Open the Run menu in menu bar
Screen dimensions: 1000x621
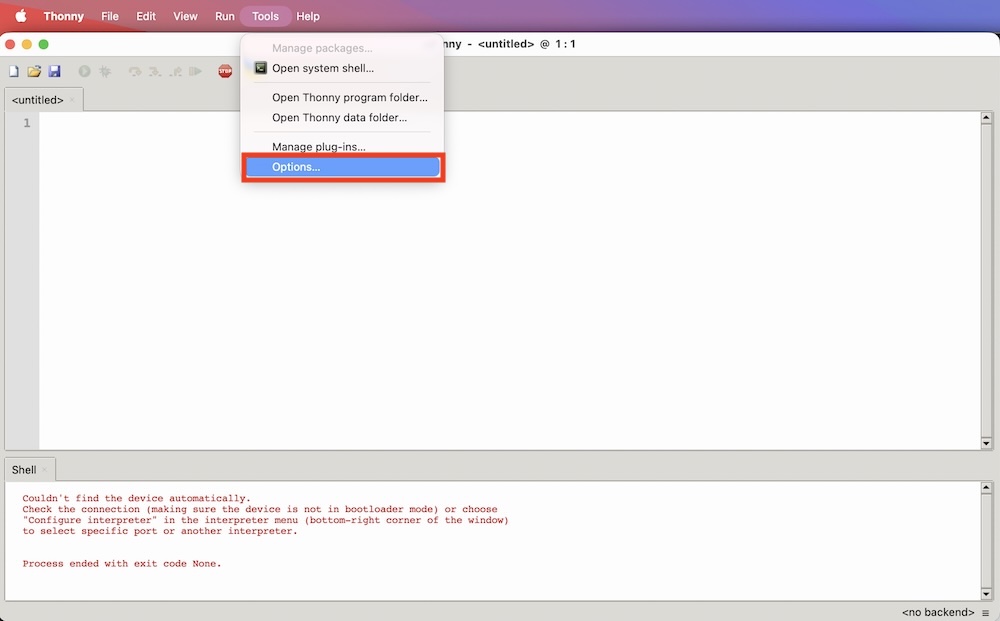[x=224, y=16]
